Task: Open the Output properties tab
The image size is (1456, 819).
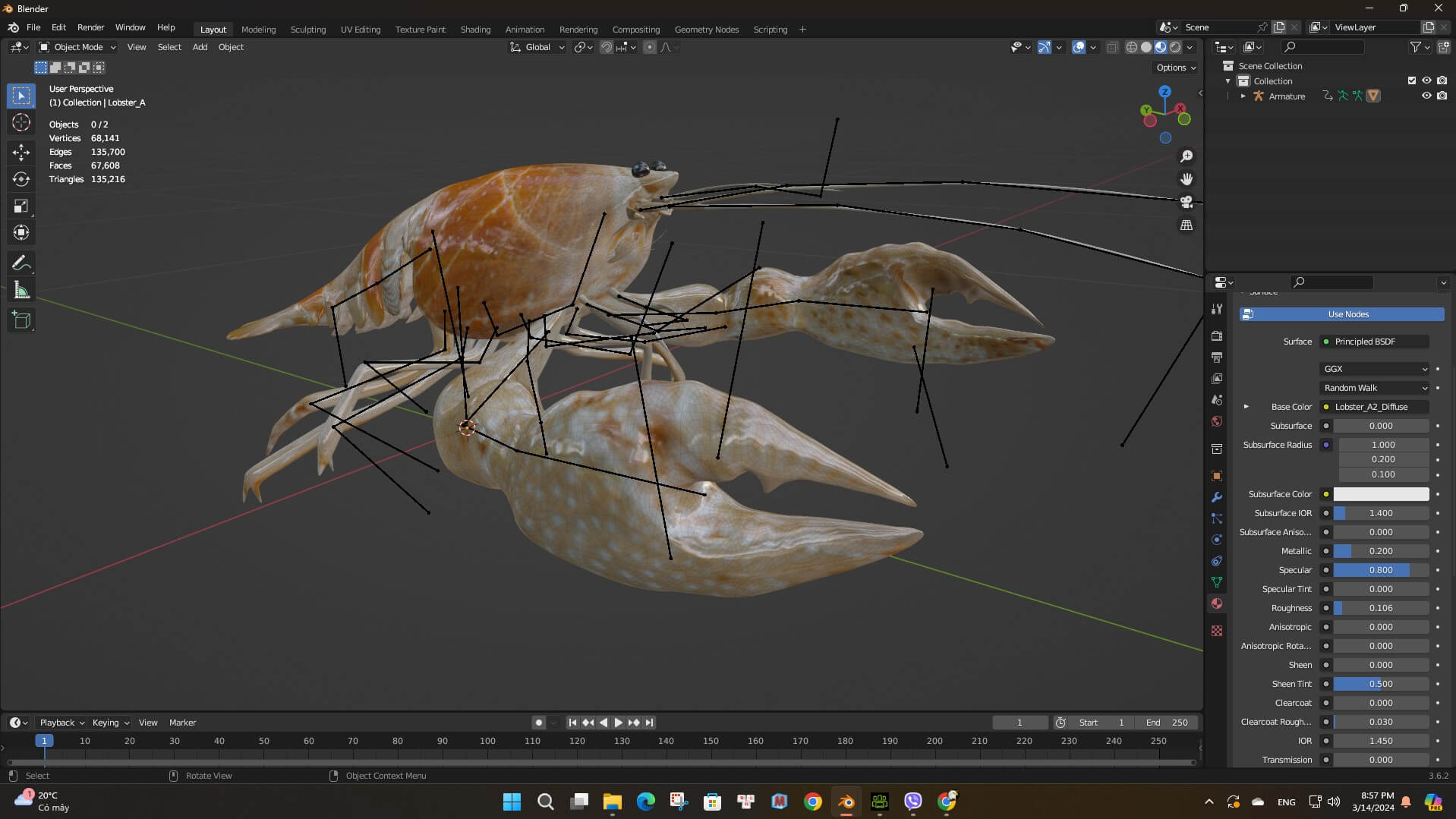Action: [x=1217, y=358]
